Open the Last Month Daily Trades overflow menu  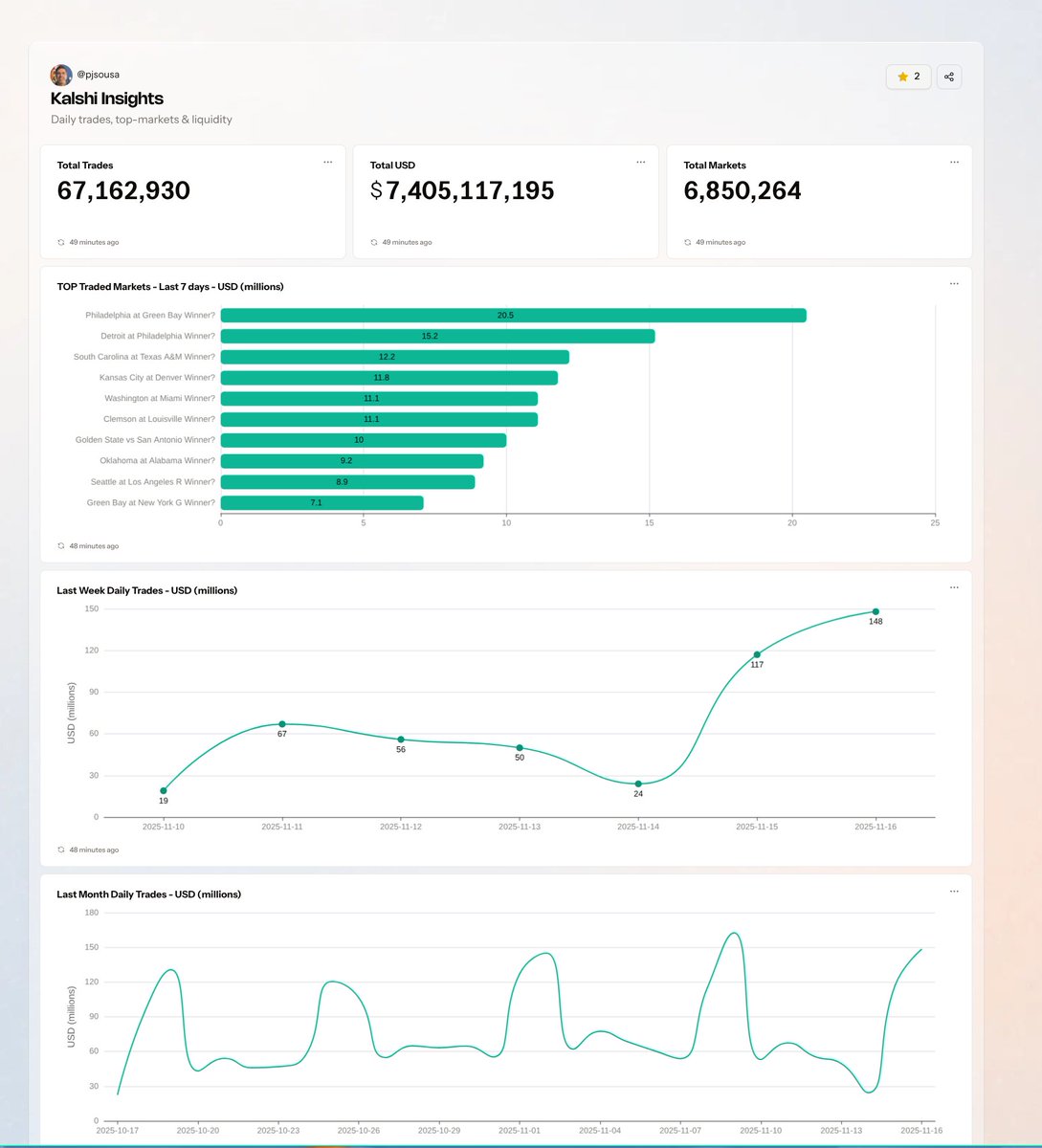tap(953, 891)
